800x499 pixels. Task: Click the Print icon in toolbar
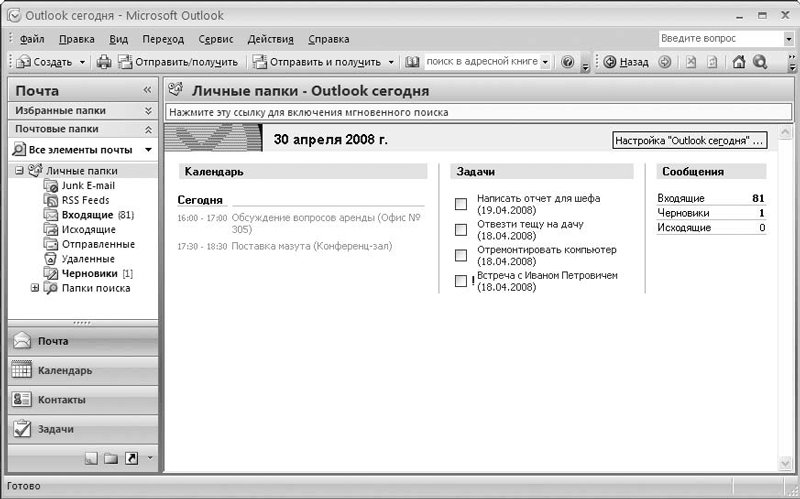[x=104, y=62]
